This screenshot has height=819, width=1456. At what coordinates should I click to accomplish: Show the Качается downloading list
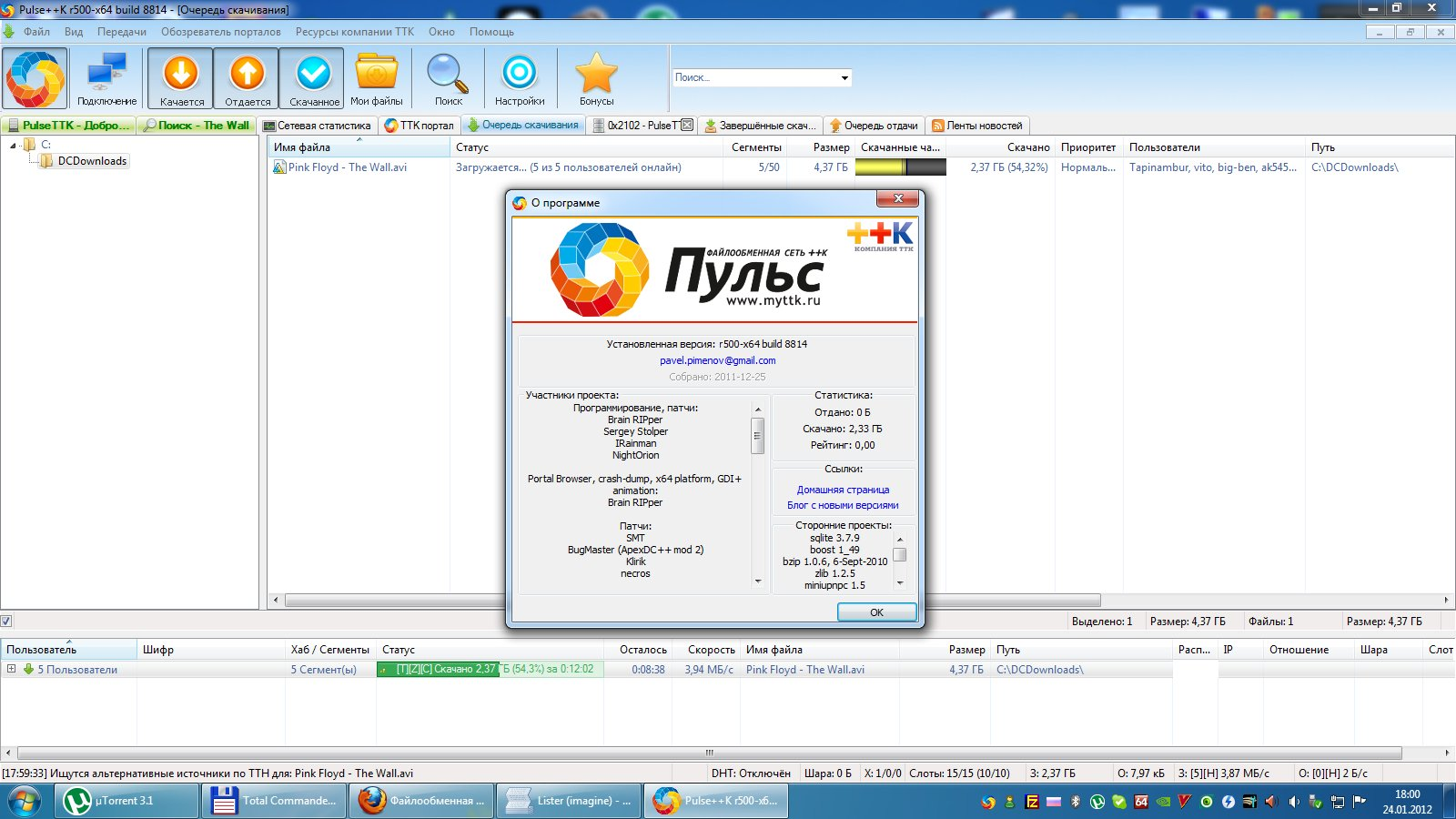[181, 79]
